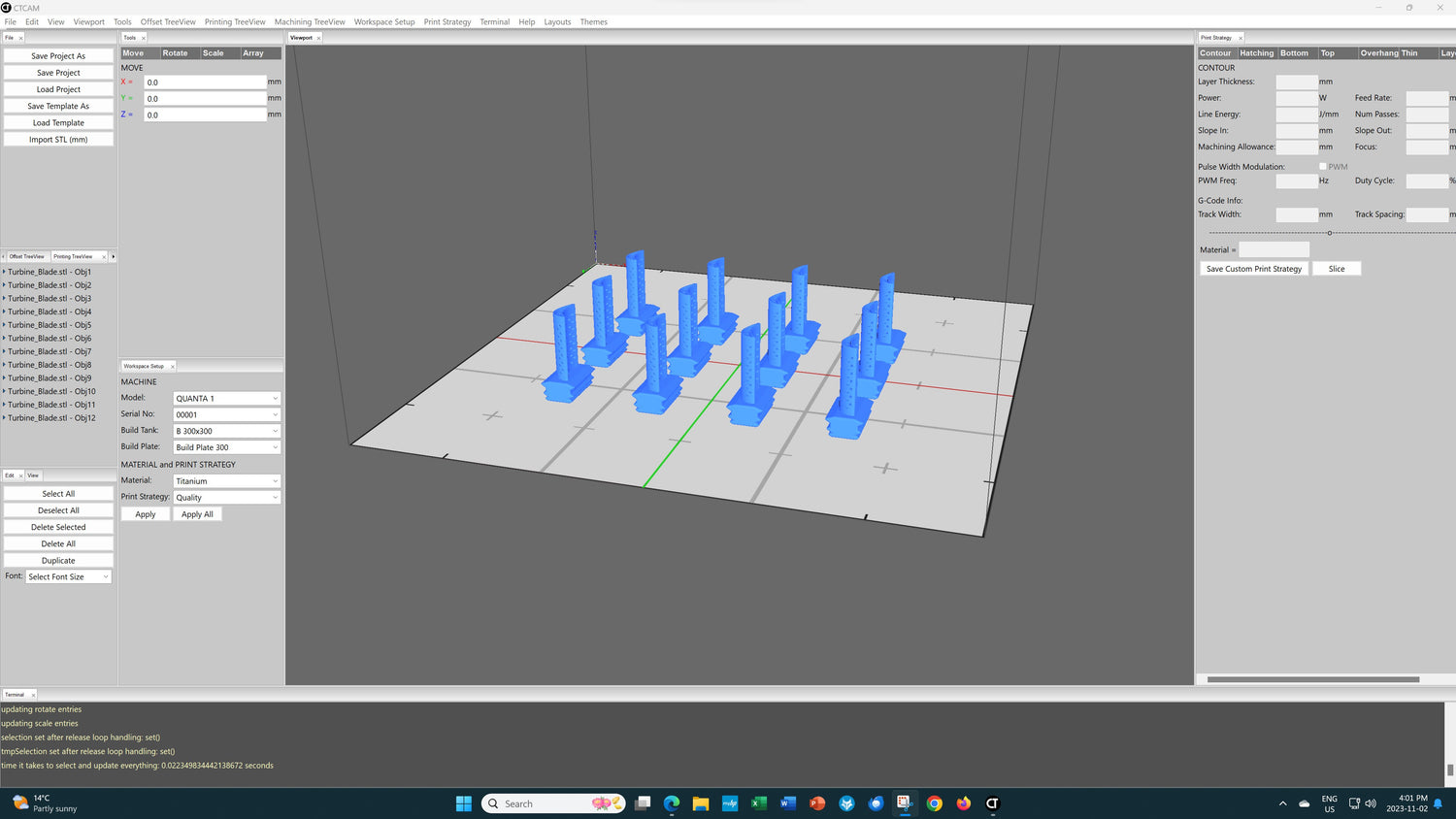Open Task View on the taskbar
Screen dimensions: 1456x819
click(643, 803)
